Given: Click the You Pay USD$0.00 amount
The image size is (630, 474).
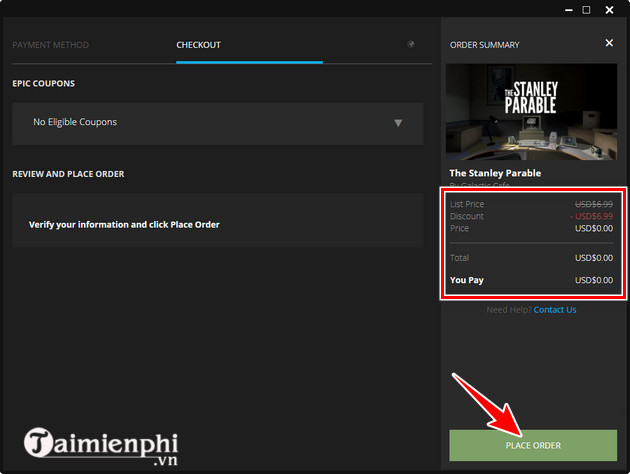Looking at the screenshot, I should click(594, 280).
